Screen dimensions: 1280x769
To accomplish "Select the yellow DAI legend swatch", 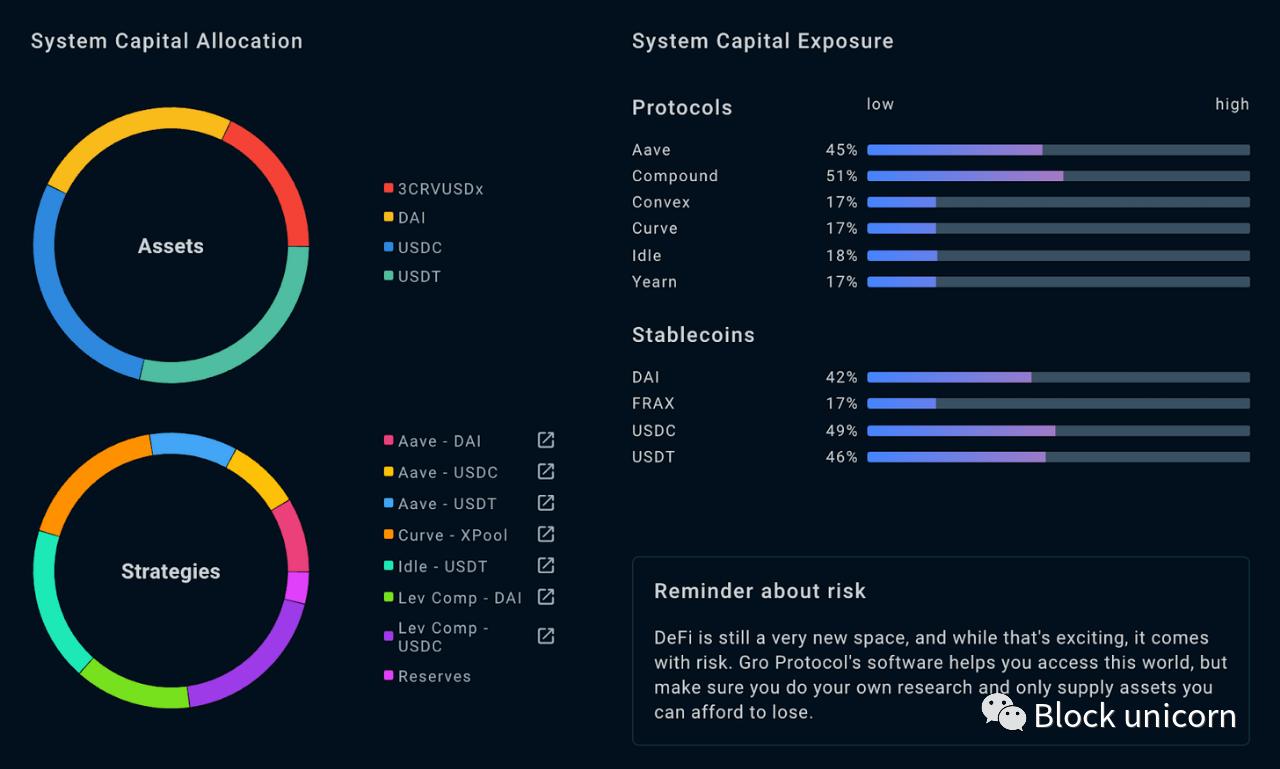I will point(388,217).
